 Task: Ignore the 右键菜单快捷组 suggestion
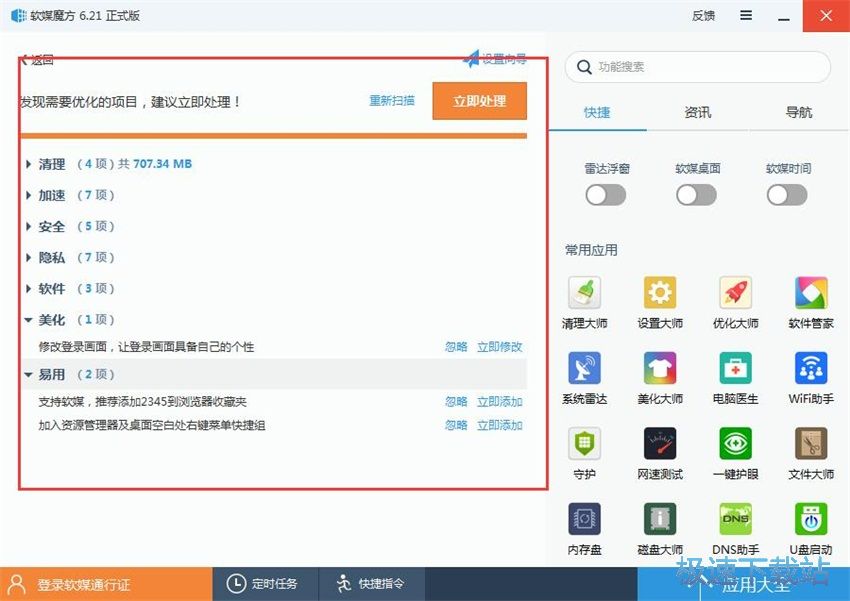456,425
